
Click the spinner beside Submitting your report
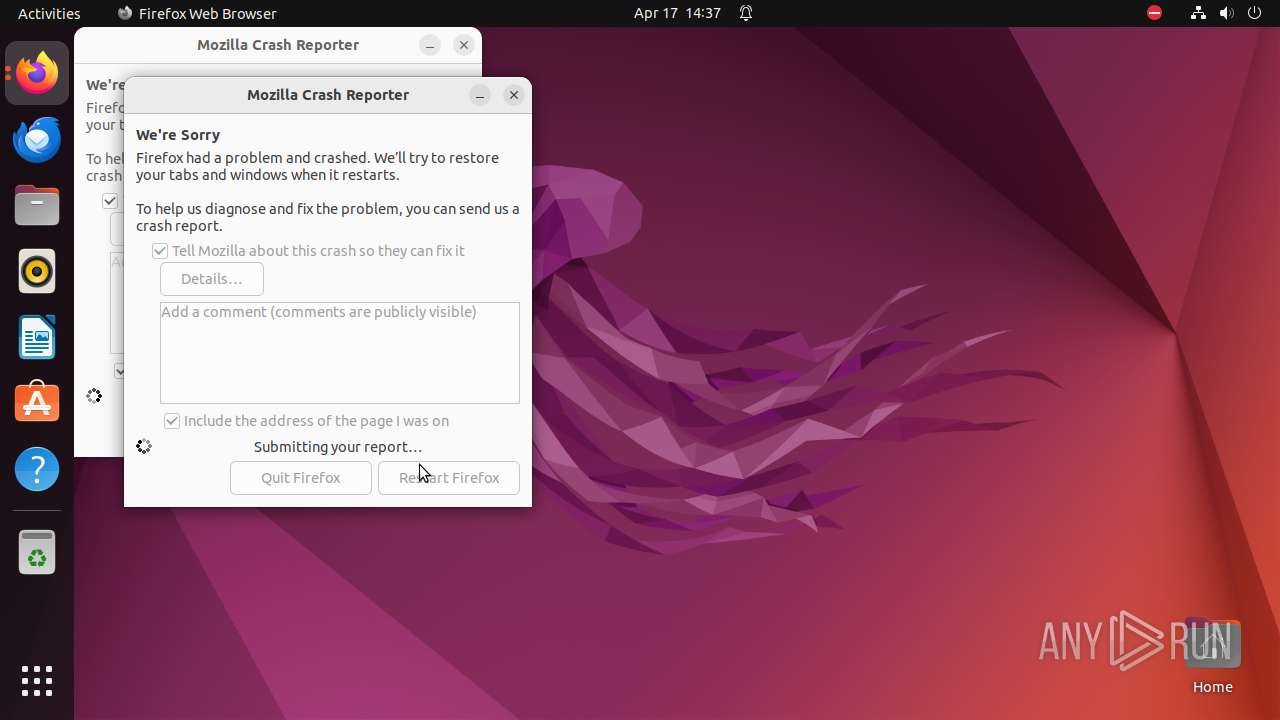click(x=144, y=446)
